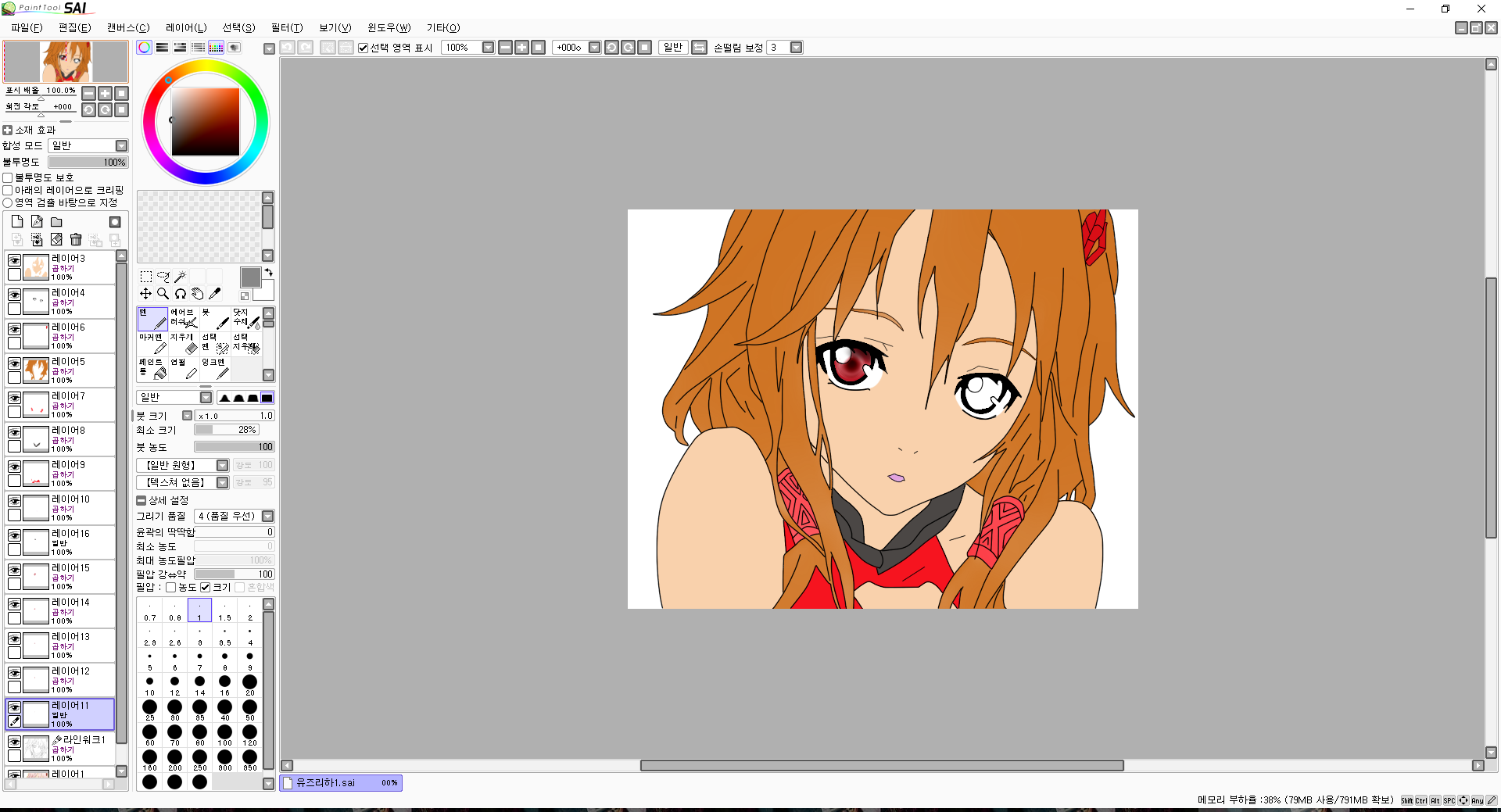Choose the zoom magnifier tool

click(163, 294)
